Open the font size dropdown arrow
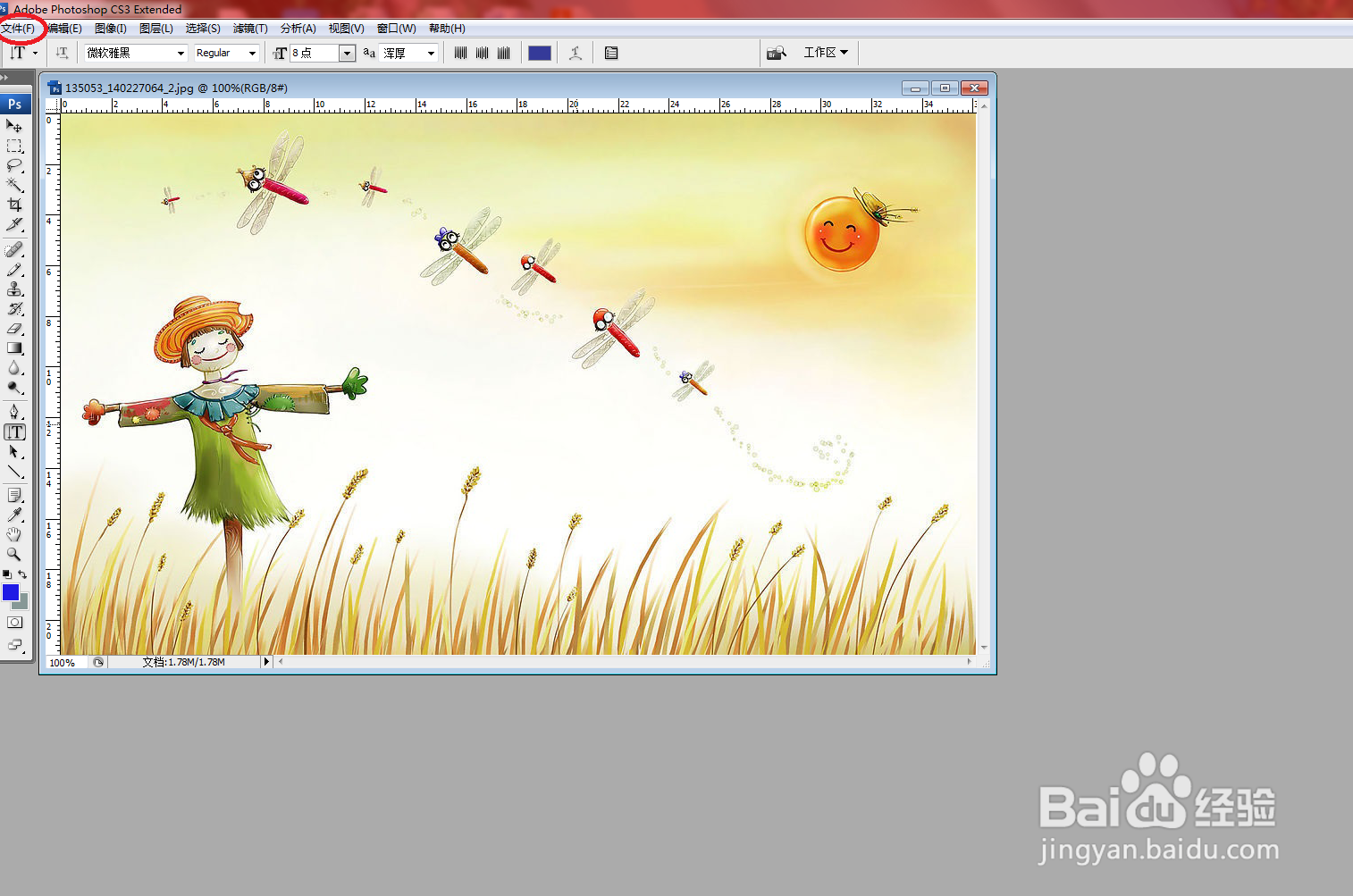Screen dimensions: 1353x896 [x=347, y=53]
